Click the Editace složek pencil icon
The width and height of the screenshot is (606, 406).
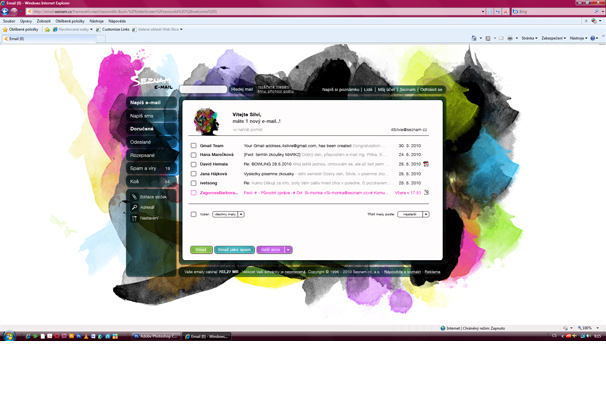135,197
